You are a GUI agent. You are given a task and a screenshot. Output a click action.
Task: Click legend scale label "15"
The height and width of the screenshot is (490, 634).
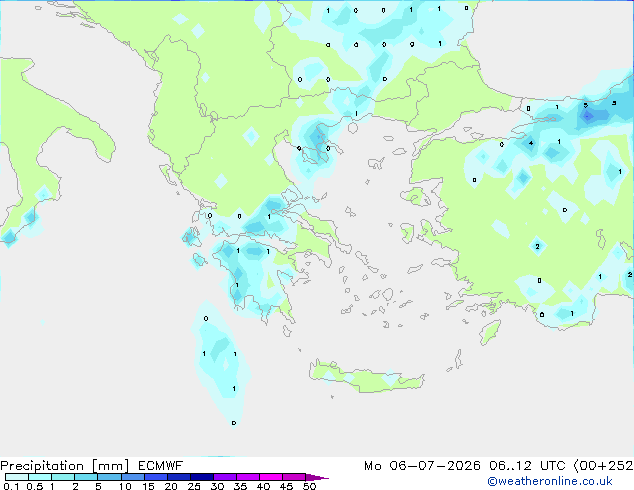(x=148, y=486)
